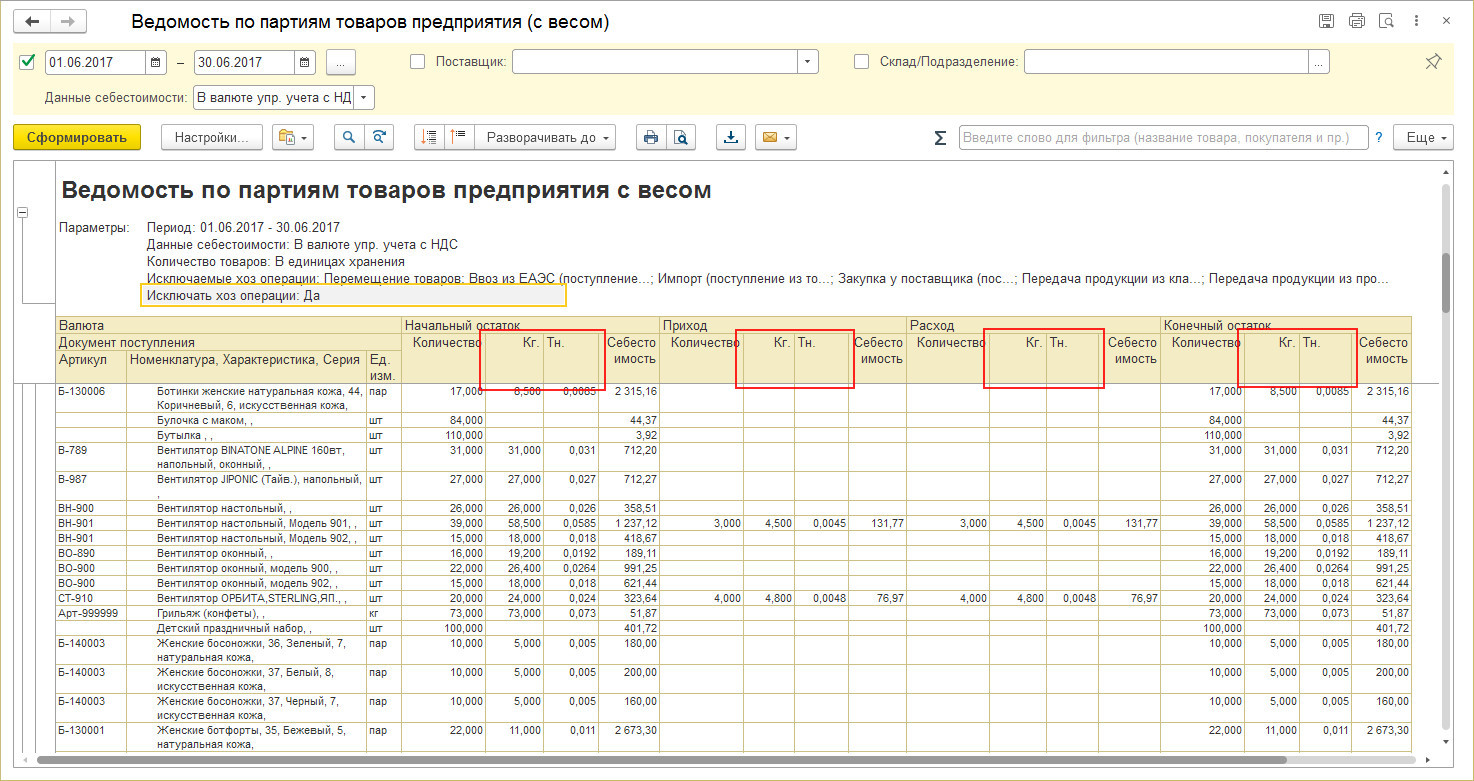Viewport: 1474px width, 781px height.
Task: Click the Расход column header
Action: tap(1034, 325)
